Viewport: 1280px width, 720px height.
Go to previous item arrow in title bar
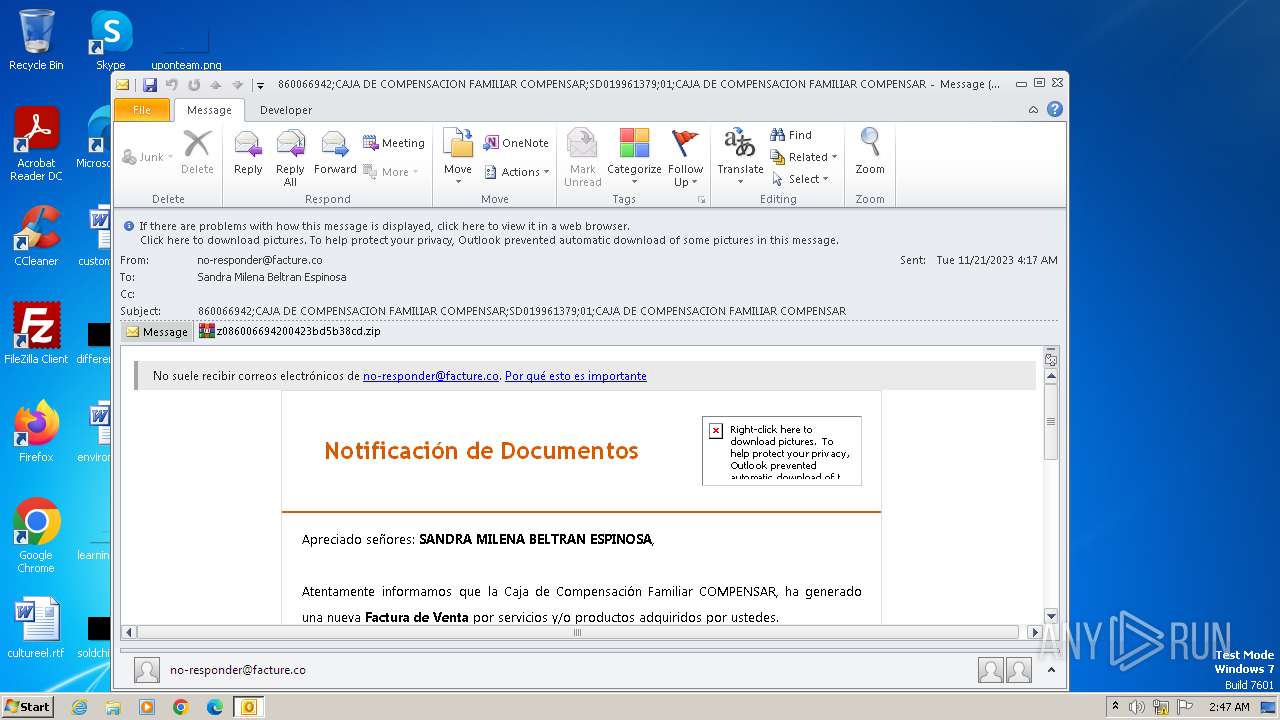coord(215,85)
